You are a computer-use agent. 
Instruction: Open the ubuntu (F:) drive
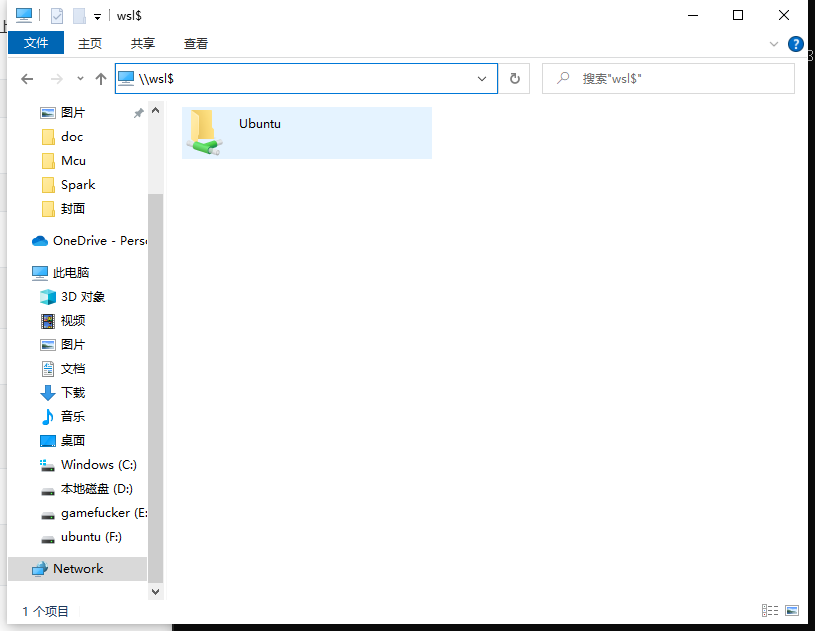(x=91, y=537)
